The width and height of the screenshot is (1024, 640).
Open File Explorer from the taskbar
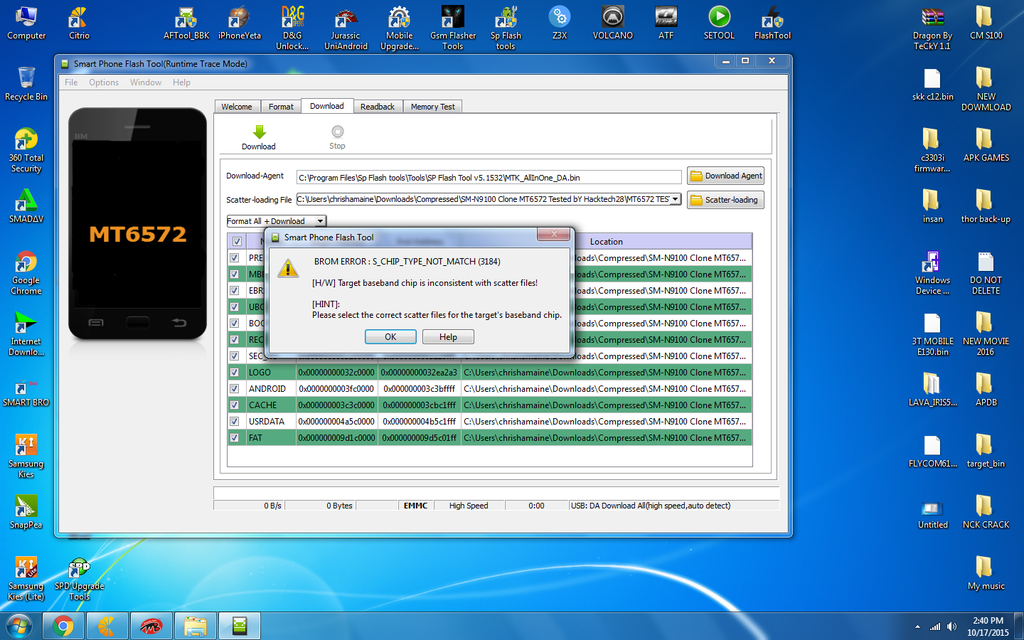195,626
